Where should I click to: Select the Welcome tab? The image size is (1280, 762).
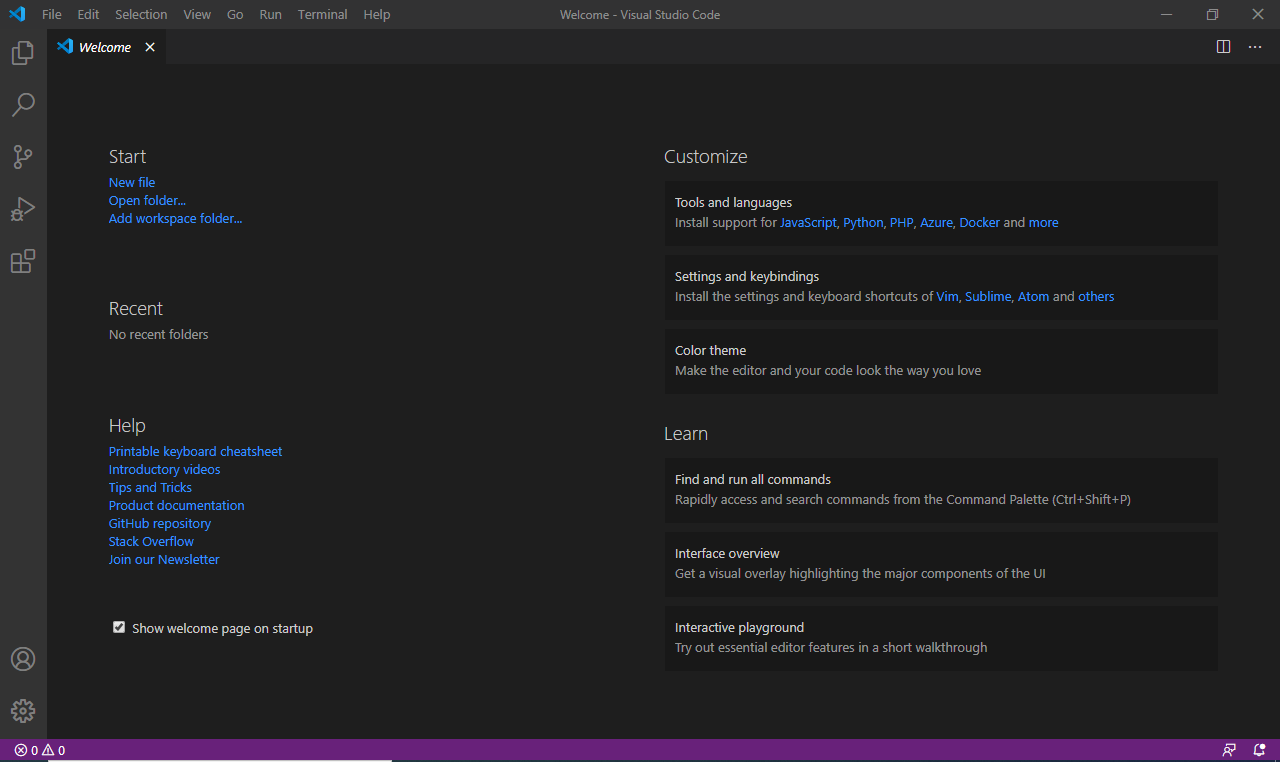(x=106, y=47)
